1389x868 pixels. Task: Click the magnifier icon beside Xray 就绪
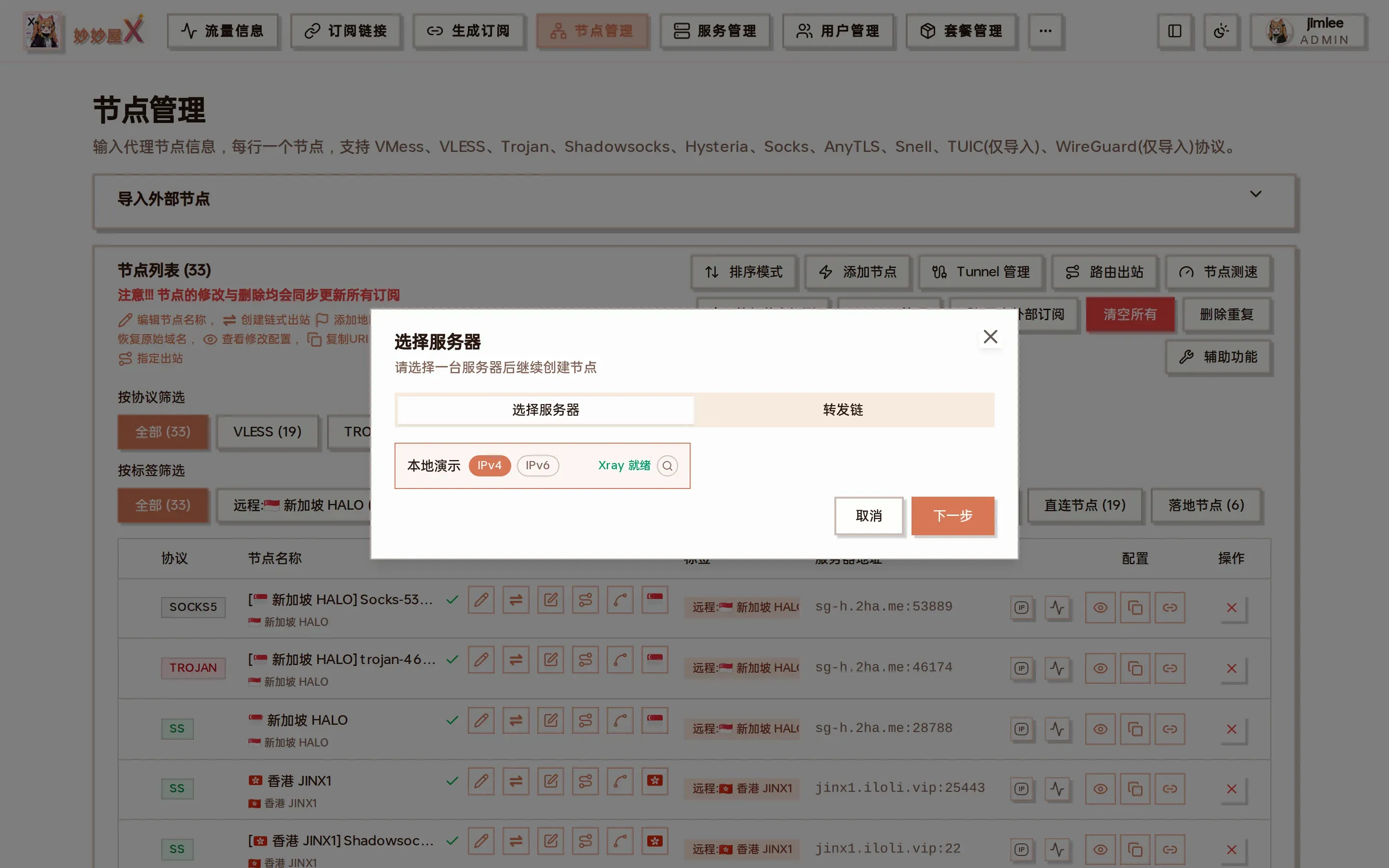[x=667, y=465]
